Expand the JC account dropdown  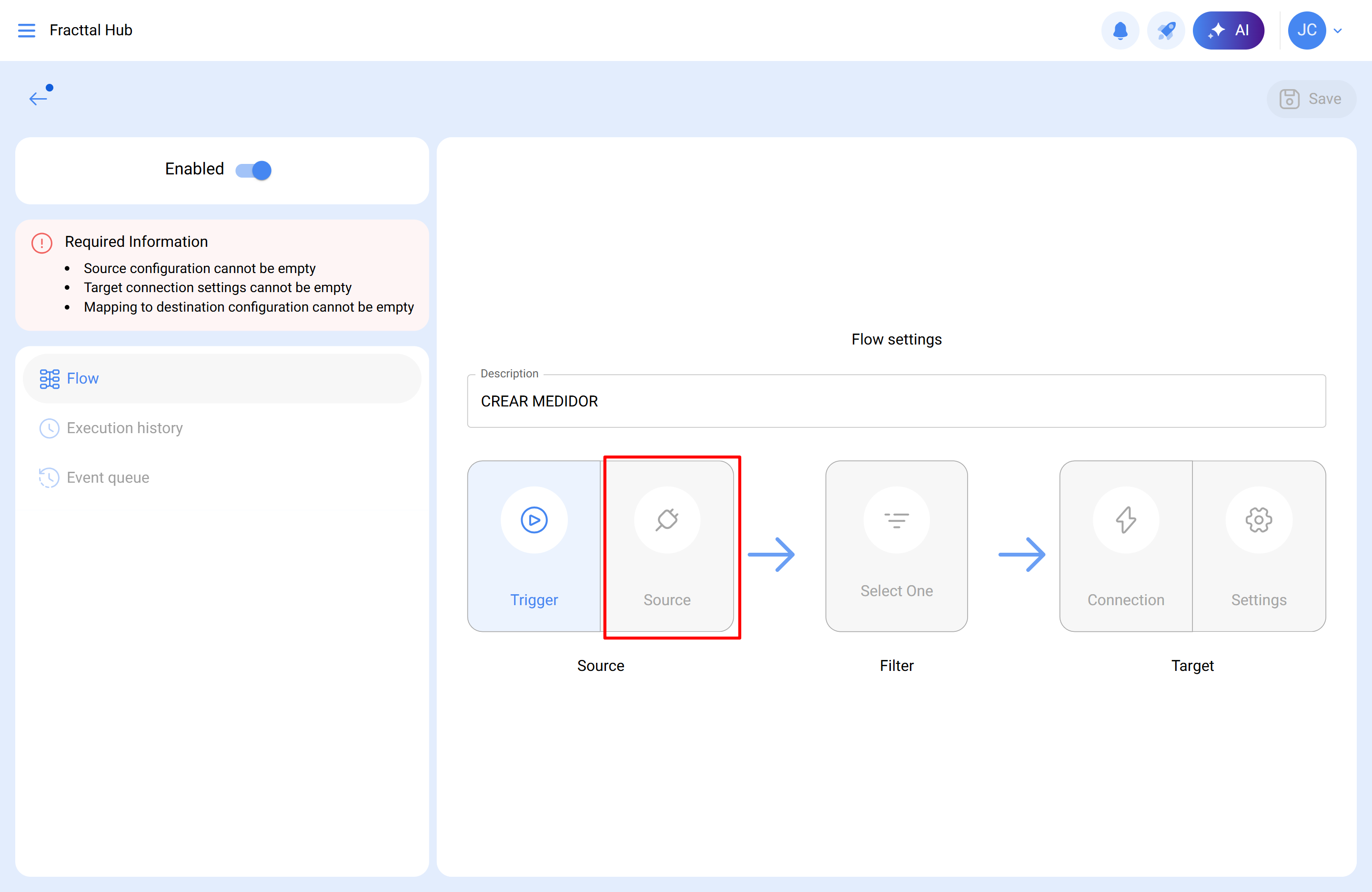coord(1338,30)
